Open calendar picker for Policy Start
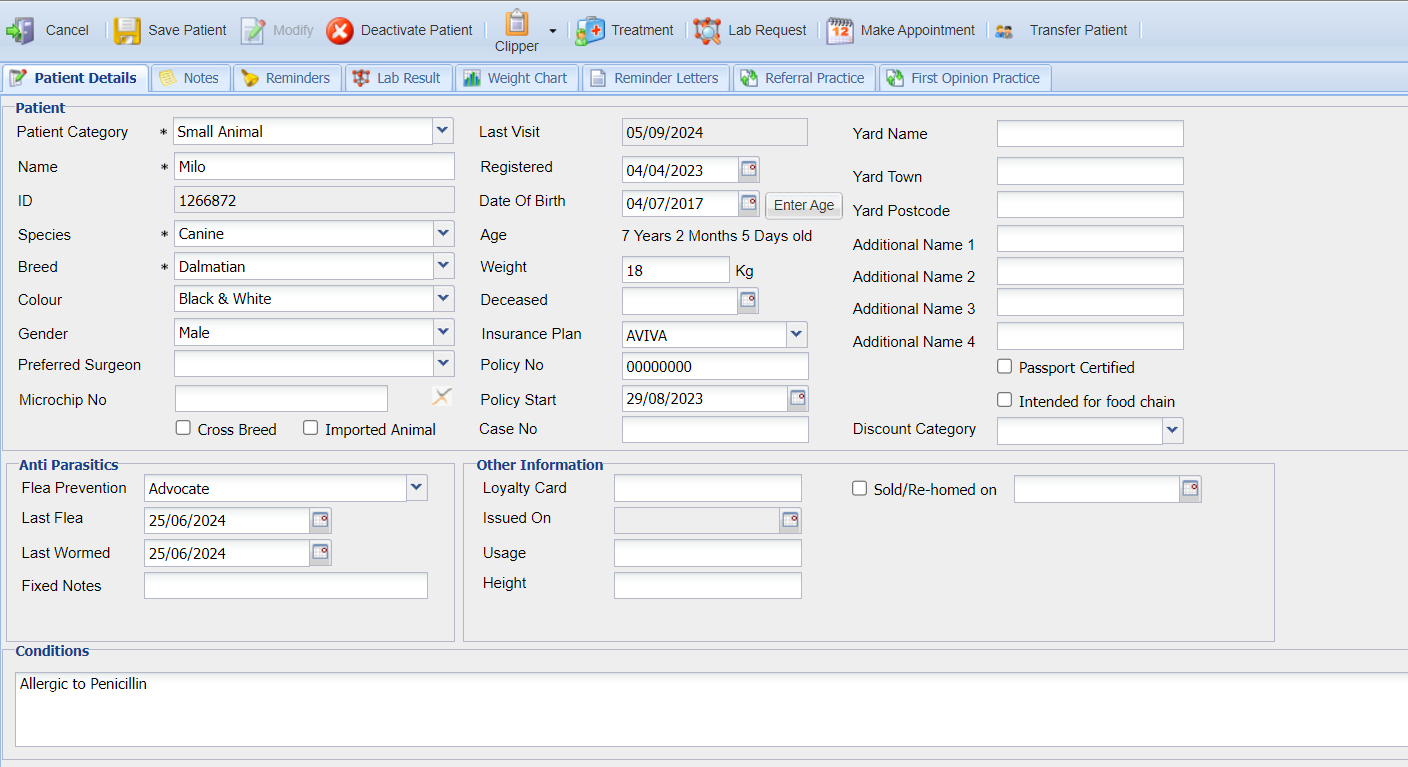The image size is (1408, 767). point(798,398)
